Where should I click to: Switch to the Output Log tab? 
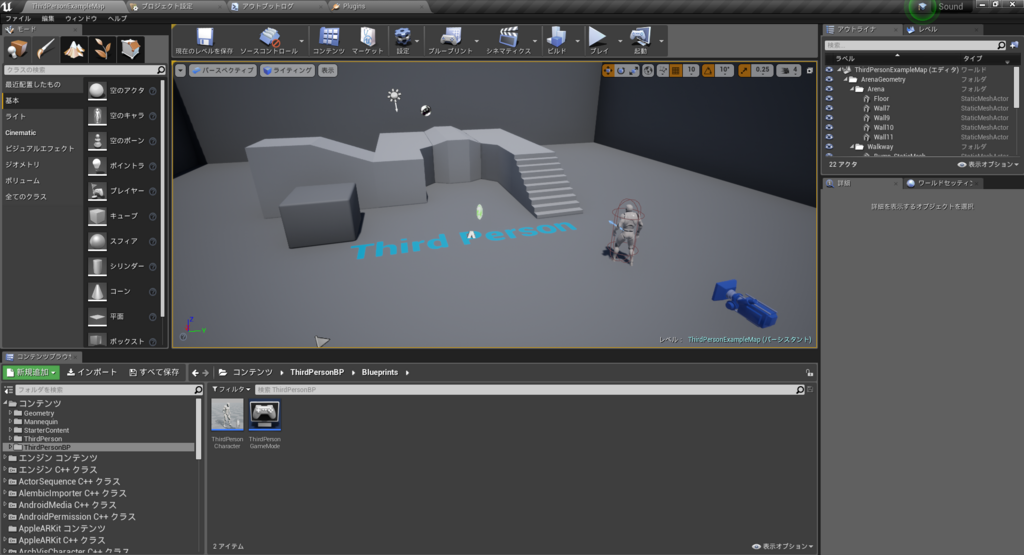[x=268, y=7]
